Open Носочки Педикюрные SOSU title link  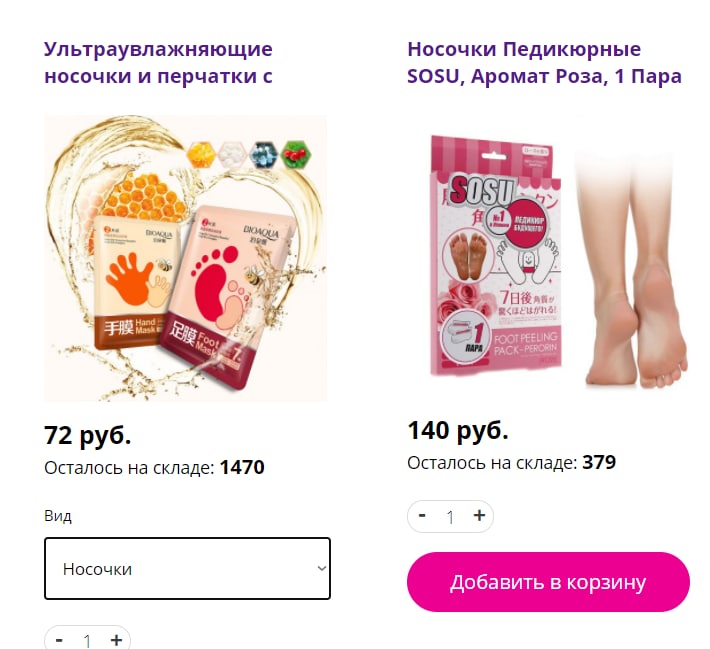544,62
